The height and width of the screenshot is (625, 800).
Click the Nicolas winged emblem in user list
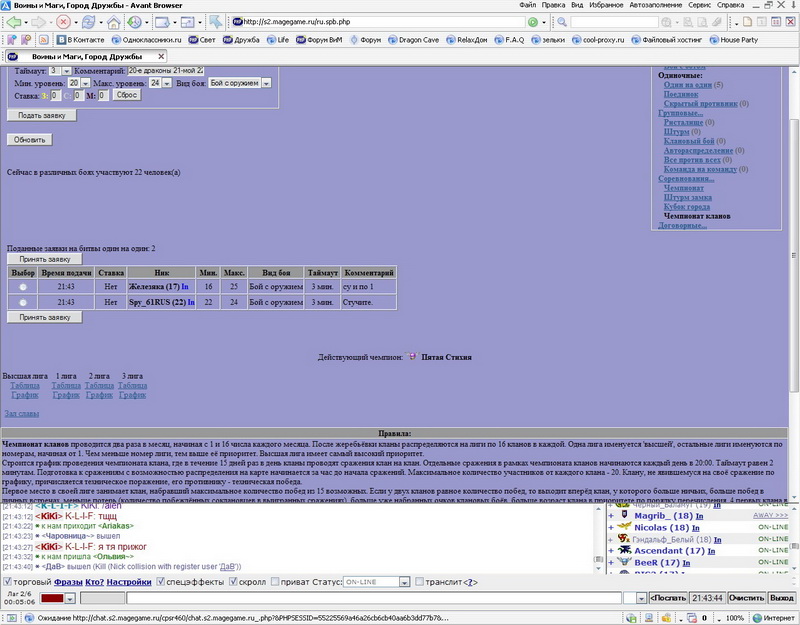click(624, 527)
